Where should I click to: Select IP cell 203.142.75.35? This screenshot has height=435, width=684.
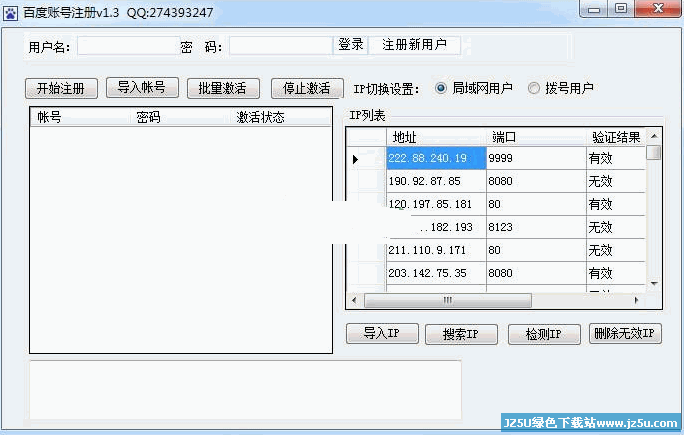(x=436, y=273)
